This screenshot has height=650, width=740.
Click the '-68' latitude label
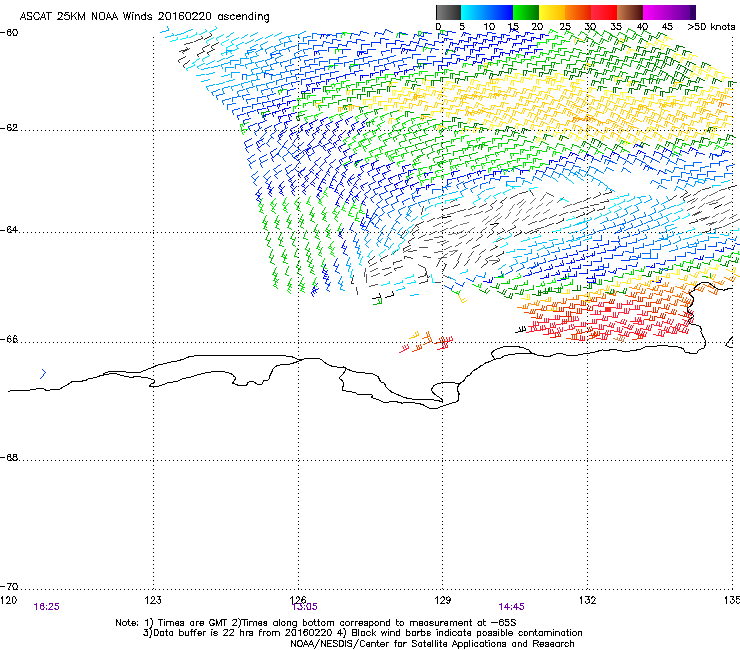tap(10, 457)
